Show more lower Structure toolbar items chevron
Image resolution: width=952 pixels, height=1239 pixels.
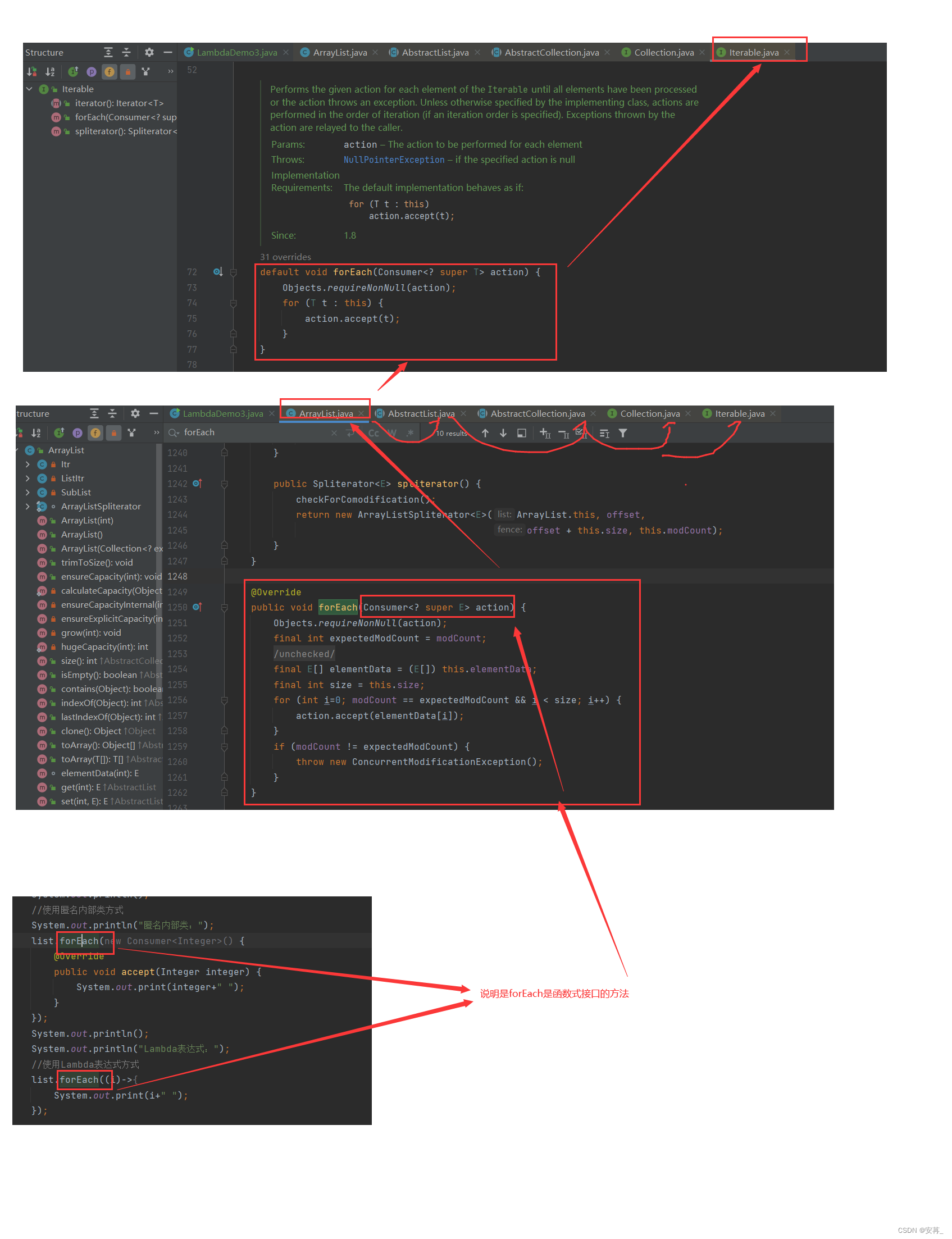click(156, 433)
